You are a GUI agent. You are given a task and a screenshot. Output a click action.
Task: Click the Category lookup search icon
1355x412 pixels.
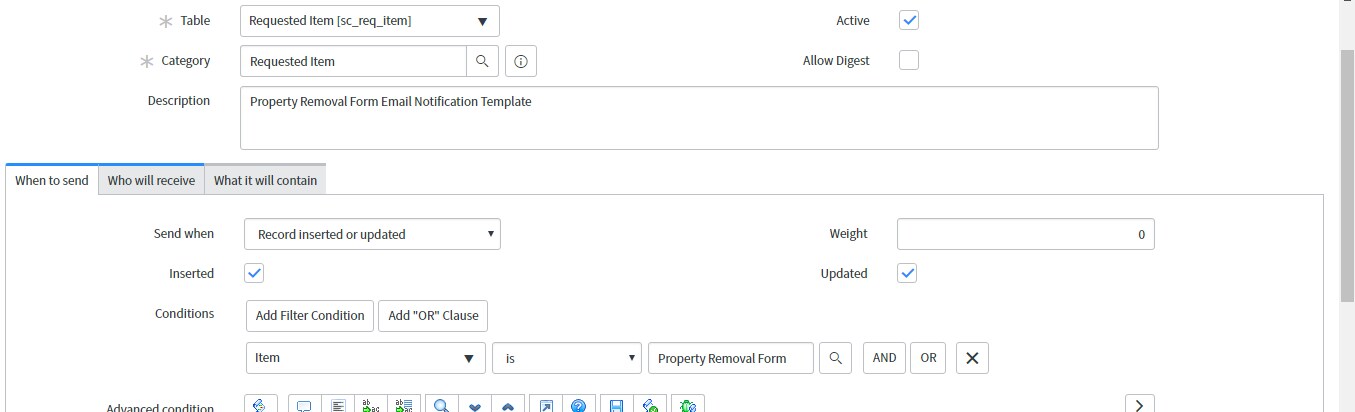pyautogui.click(x=482, y=61)
